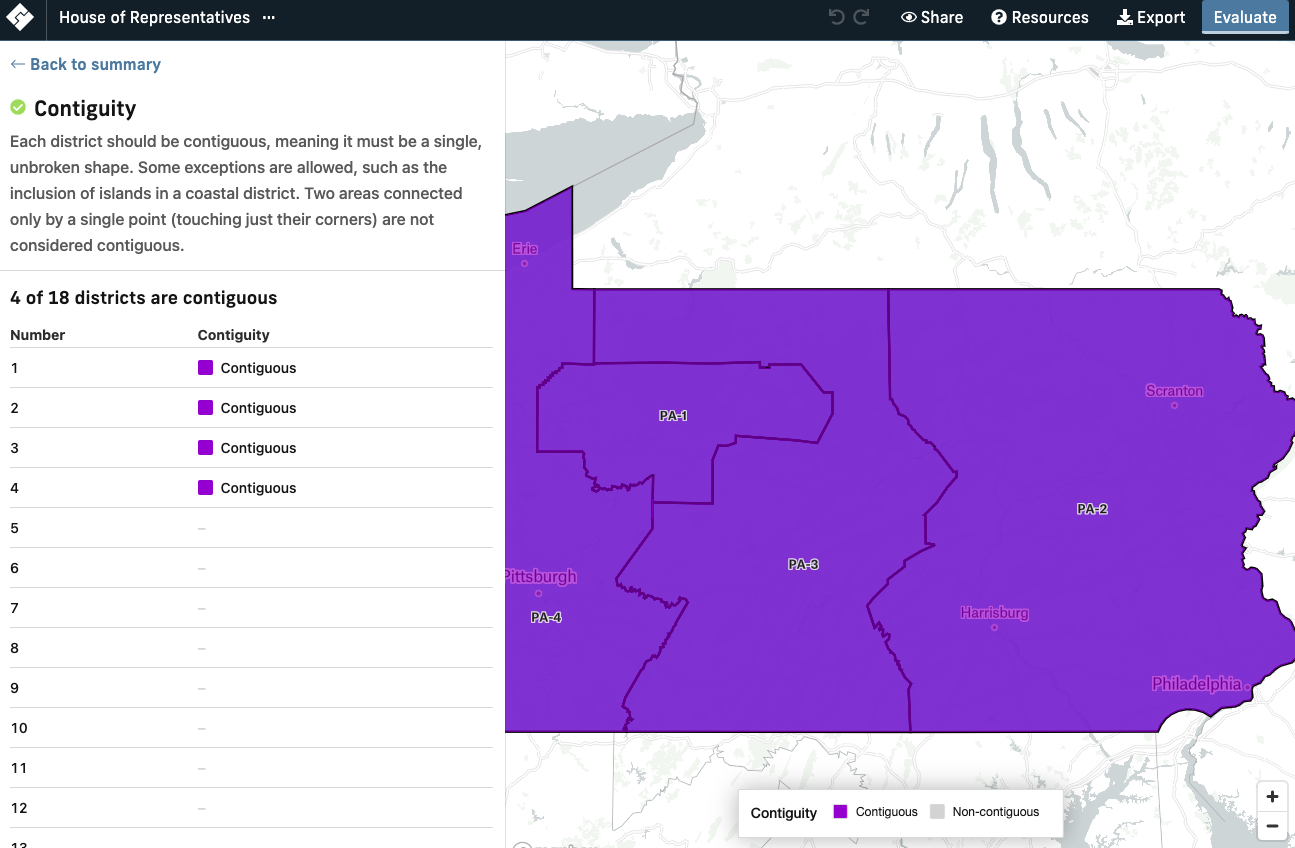Zoom out using the minus map control

[1272, 826]
